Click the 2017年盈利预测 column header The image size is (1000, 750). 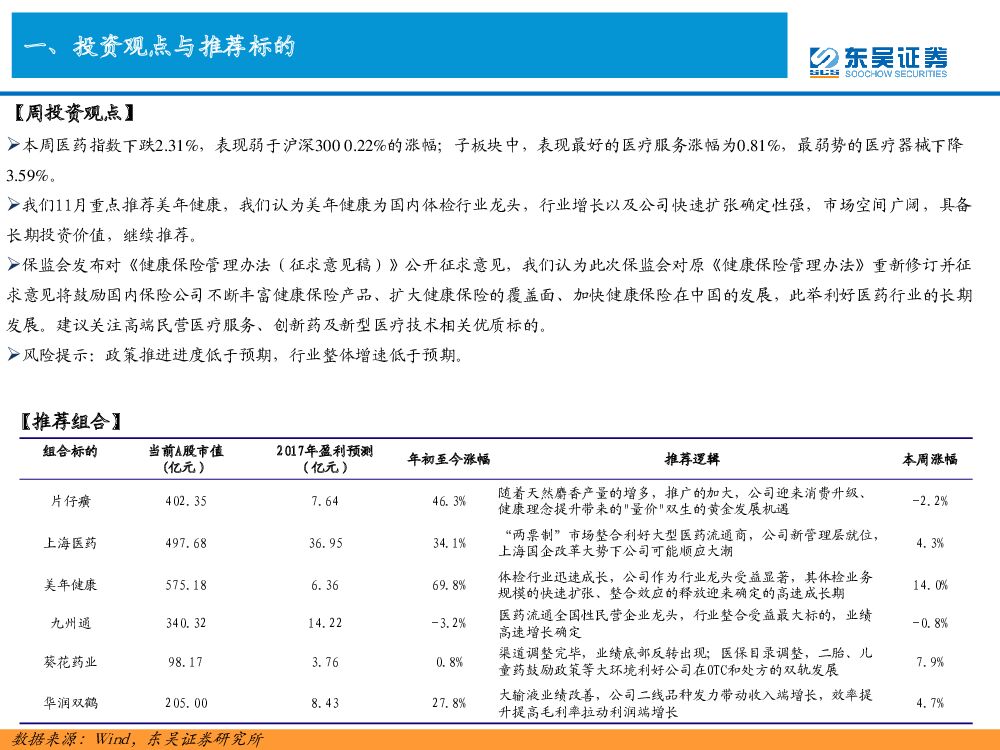tap(325, 459)
